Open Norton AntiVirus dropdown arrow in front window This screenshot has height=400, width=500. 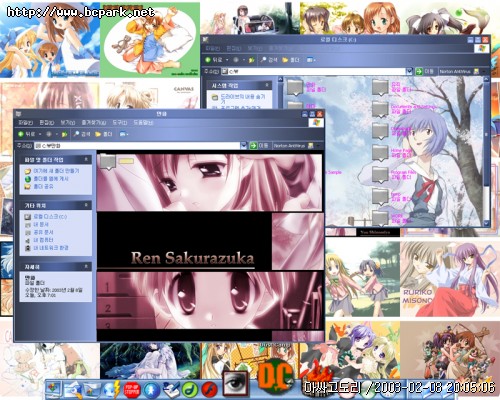[318, 146]
